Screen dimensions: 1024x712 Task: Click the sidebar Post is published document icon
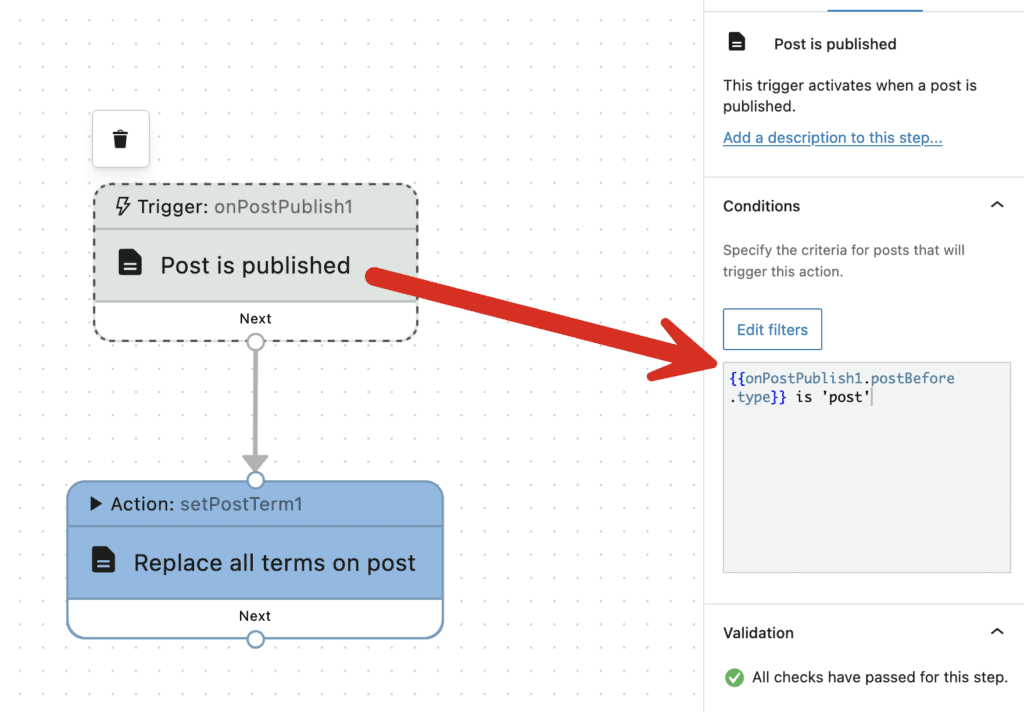pyautogui.click(x=737, y=43)
